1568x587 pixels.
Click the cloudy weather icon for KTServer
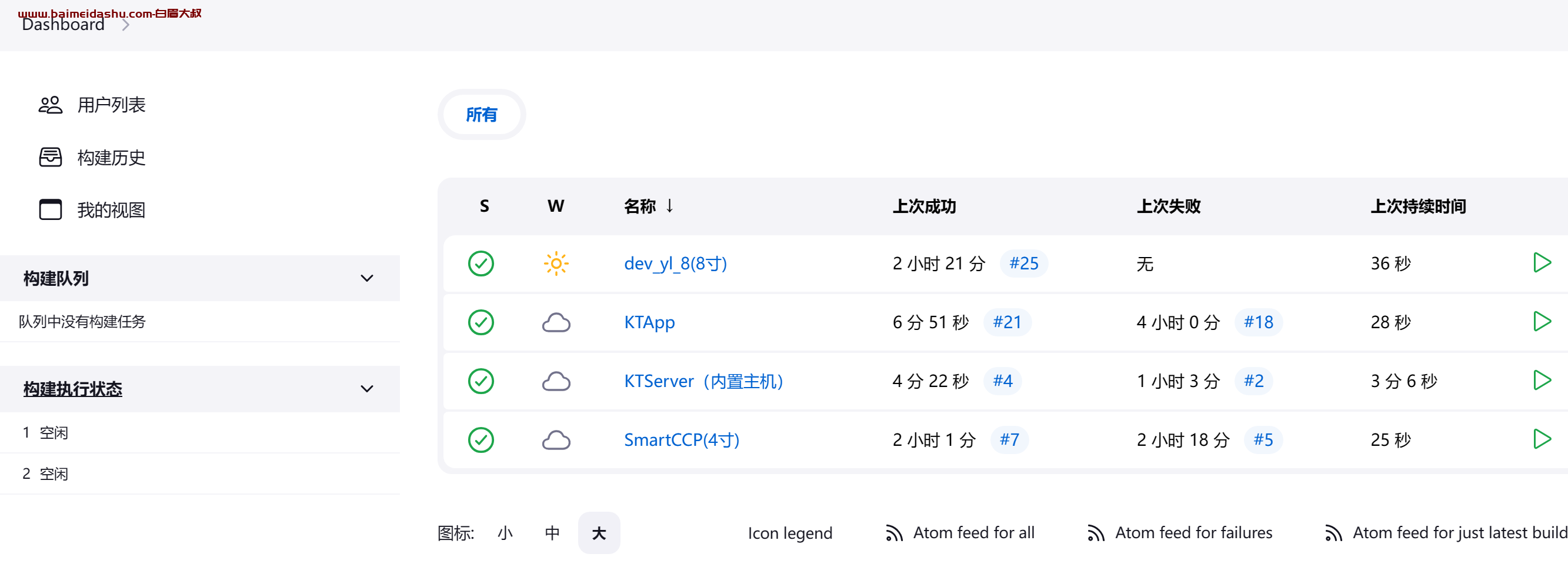(556, 381)
